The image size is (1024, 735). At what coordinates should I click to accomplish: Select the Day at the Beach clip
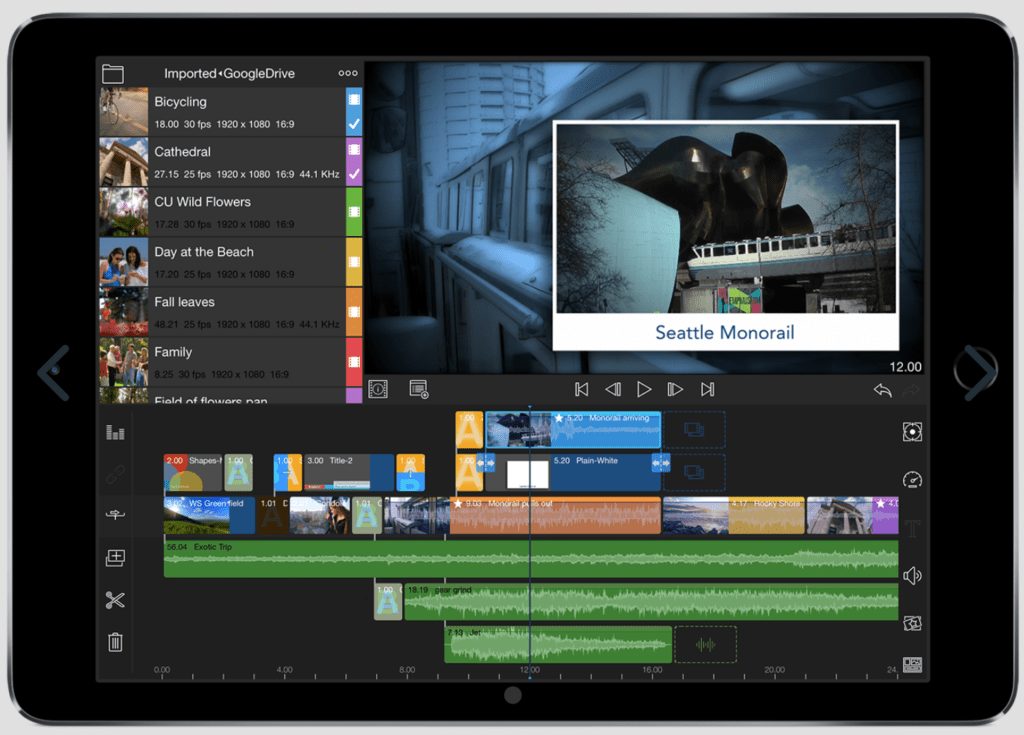(x=222, y=261)
